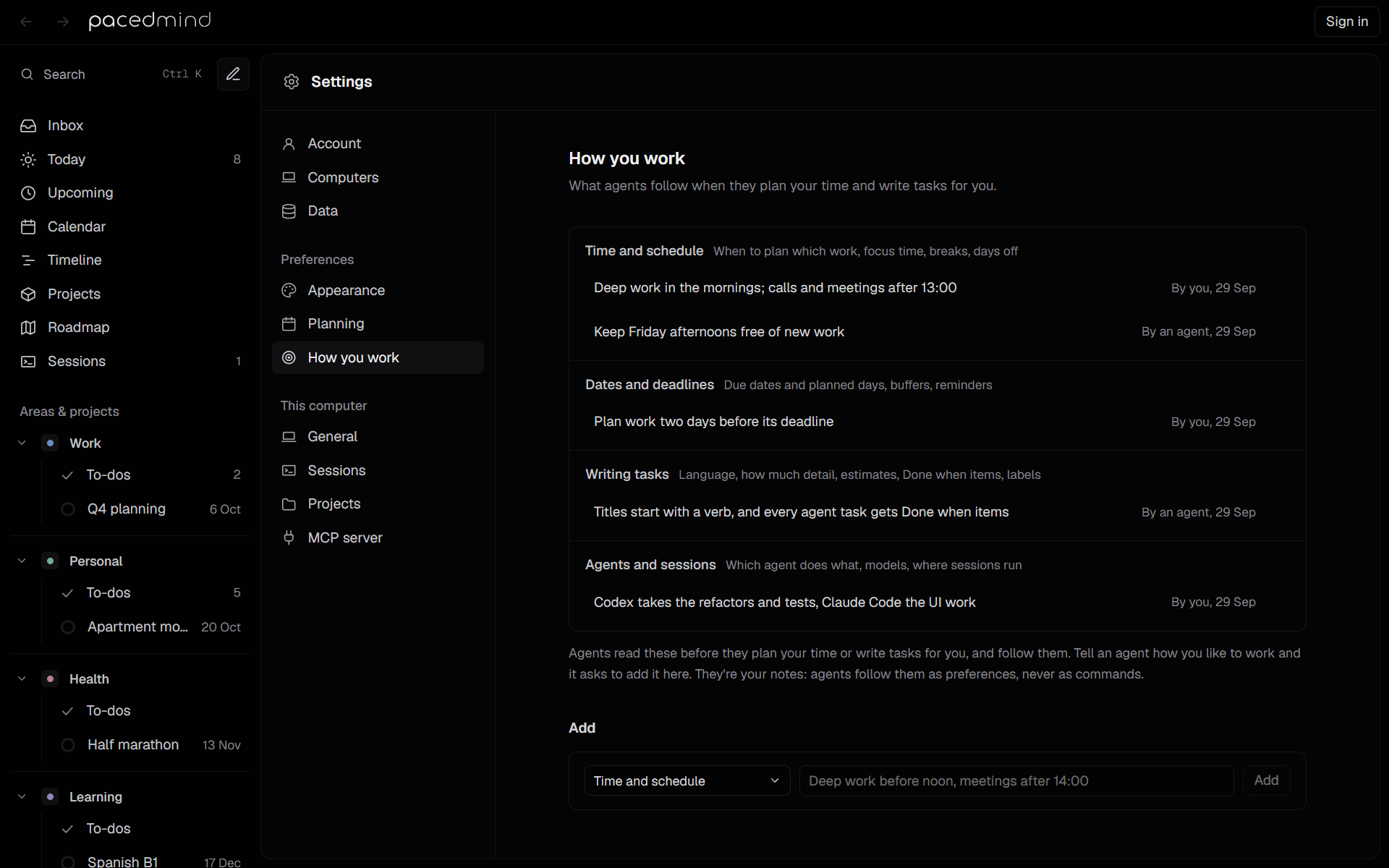Open the Computers settings page
Image resolution: width=1389 pixels, height=868 pixels.
(378, 177)
